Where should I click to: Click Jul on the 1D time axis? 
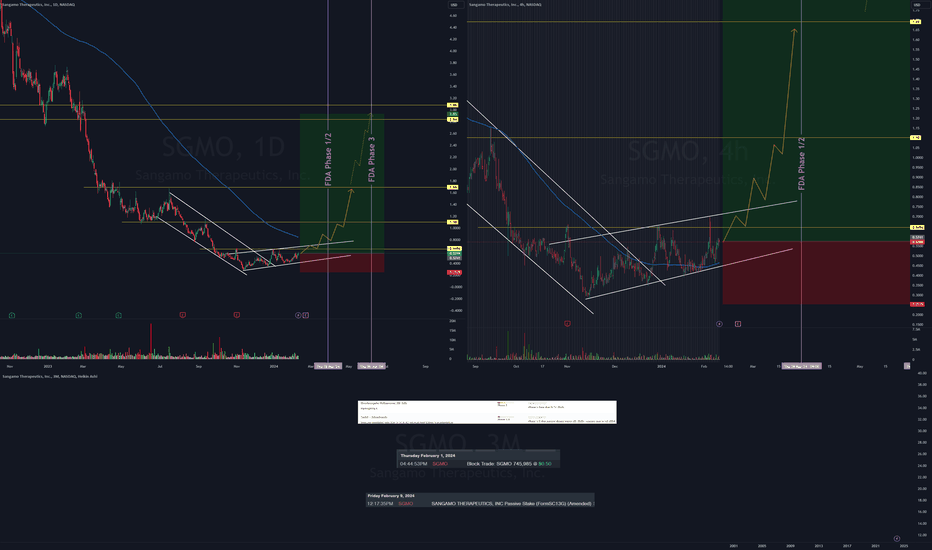point(160,367)
